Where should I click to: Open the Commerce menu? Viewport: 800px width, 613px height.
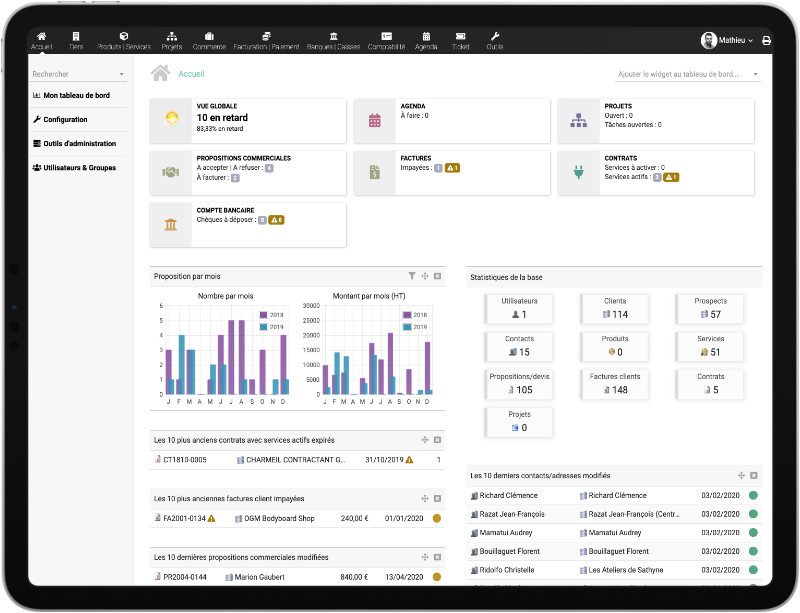(209, 41)
